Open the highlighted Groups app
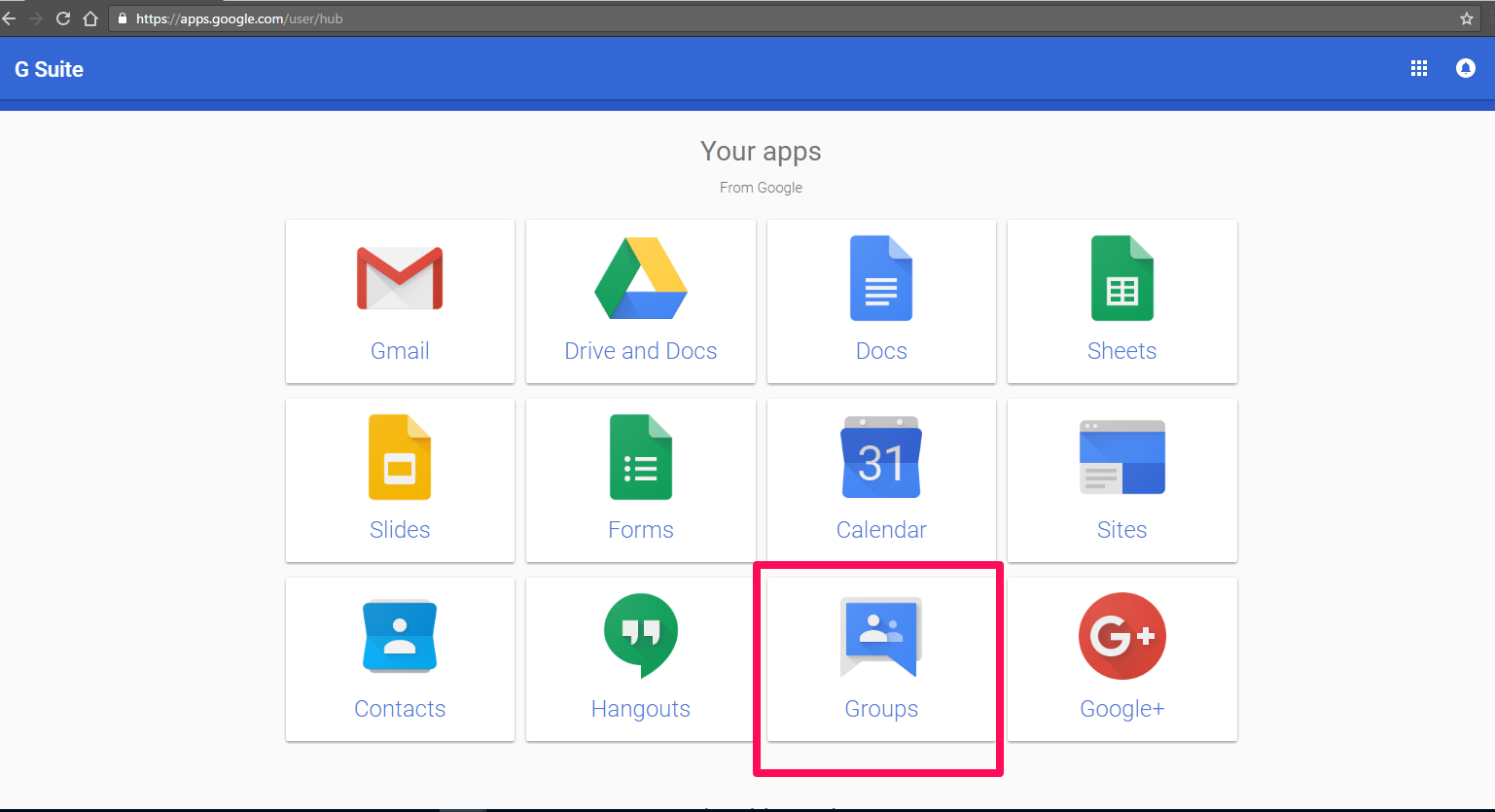Screen dimensions: 1495x812 (x=880, y=659)
